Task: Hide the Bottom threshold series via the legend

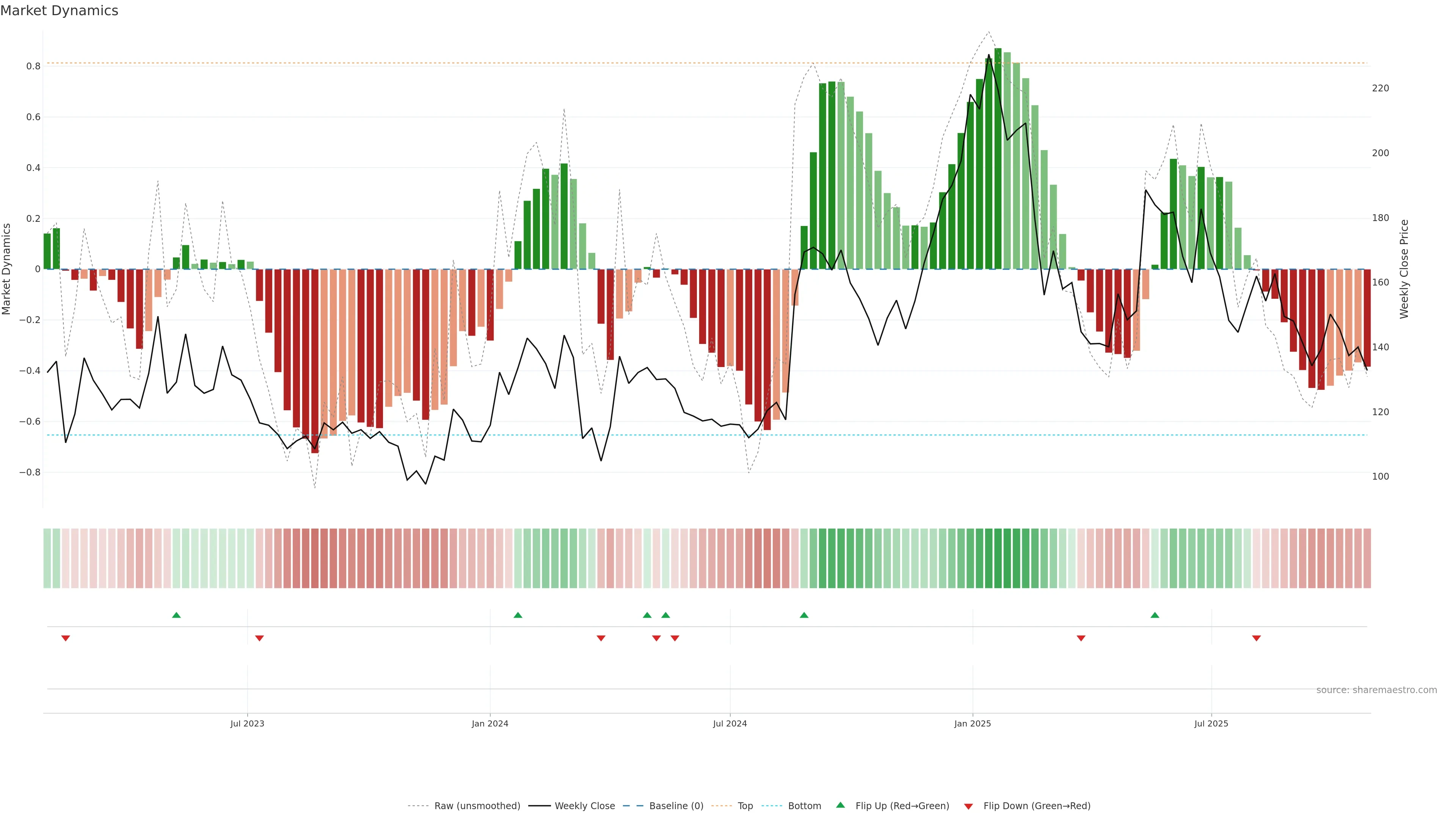Action: [x=804, y=806]
